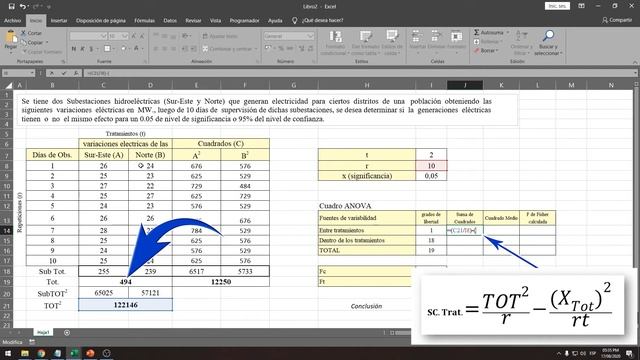Click Formato condicional icon
Image resolution: width=640 pixels, height=360 pixels.
click(335, 36)
